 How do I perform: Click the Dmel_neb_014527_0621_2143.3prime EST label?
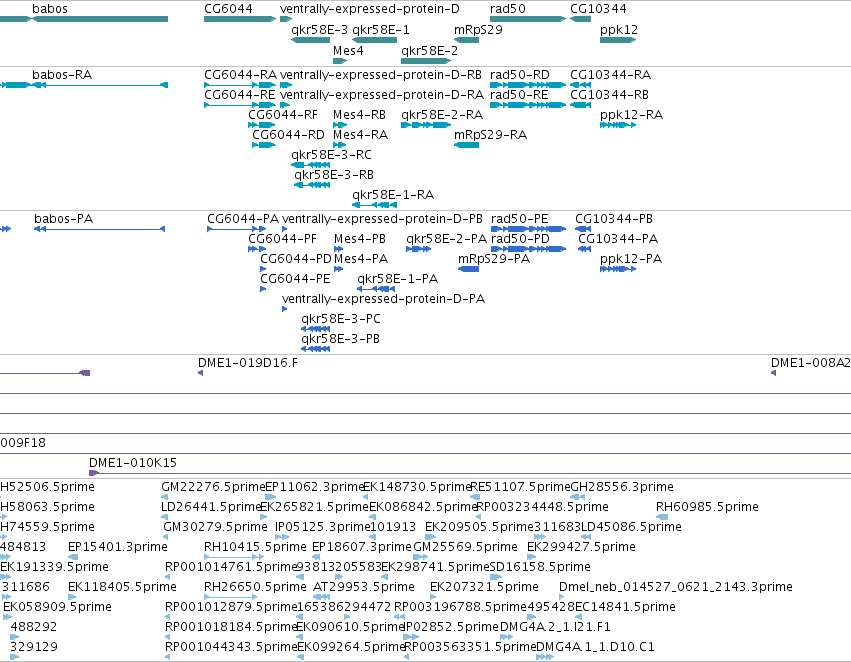pyautogui.click(x=676, y=587)
